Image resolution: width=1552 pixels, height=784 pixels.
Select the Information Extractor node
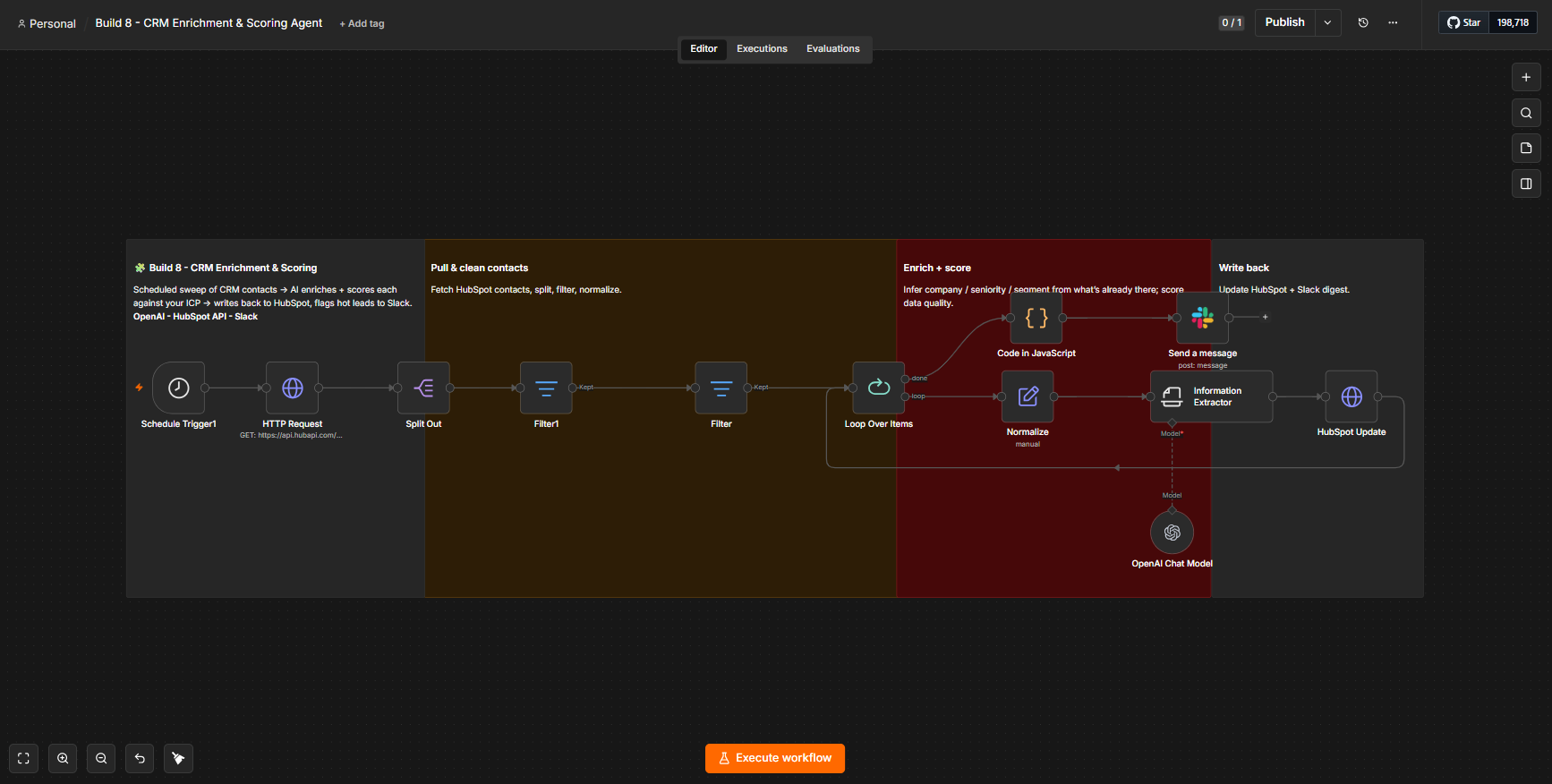click(x=1211, y=396)
